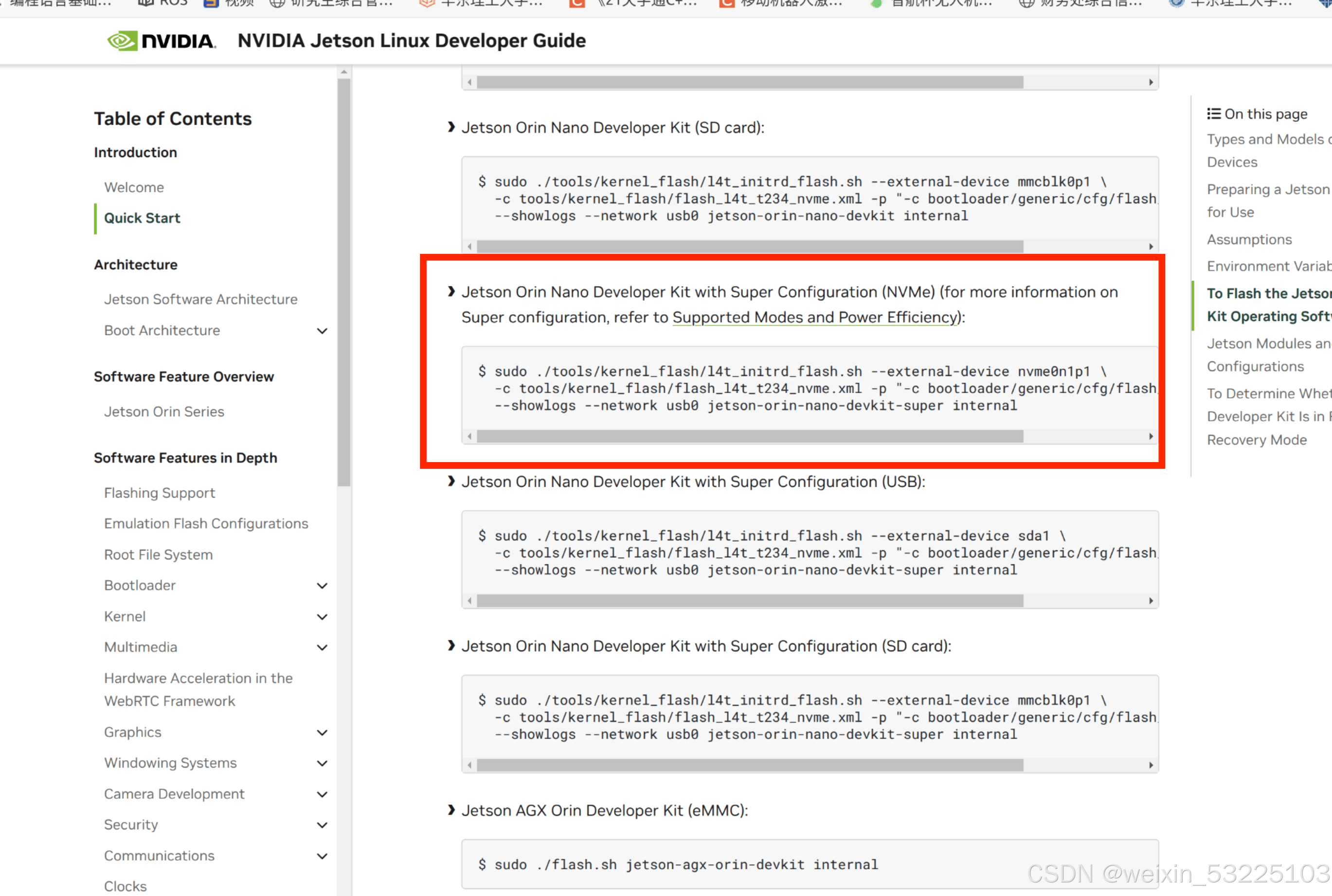Click chevron bullet beside Jetson AGX Orin eMMC
This screenshot has height=896, width=1332.
[x=451, y=810]
